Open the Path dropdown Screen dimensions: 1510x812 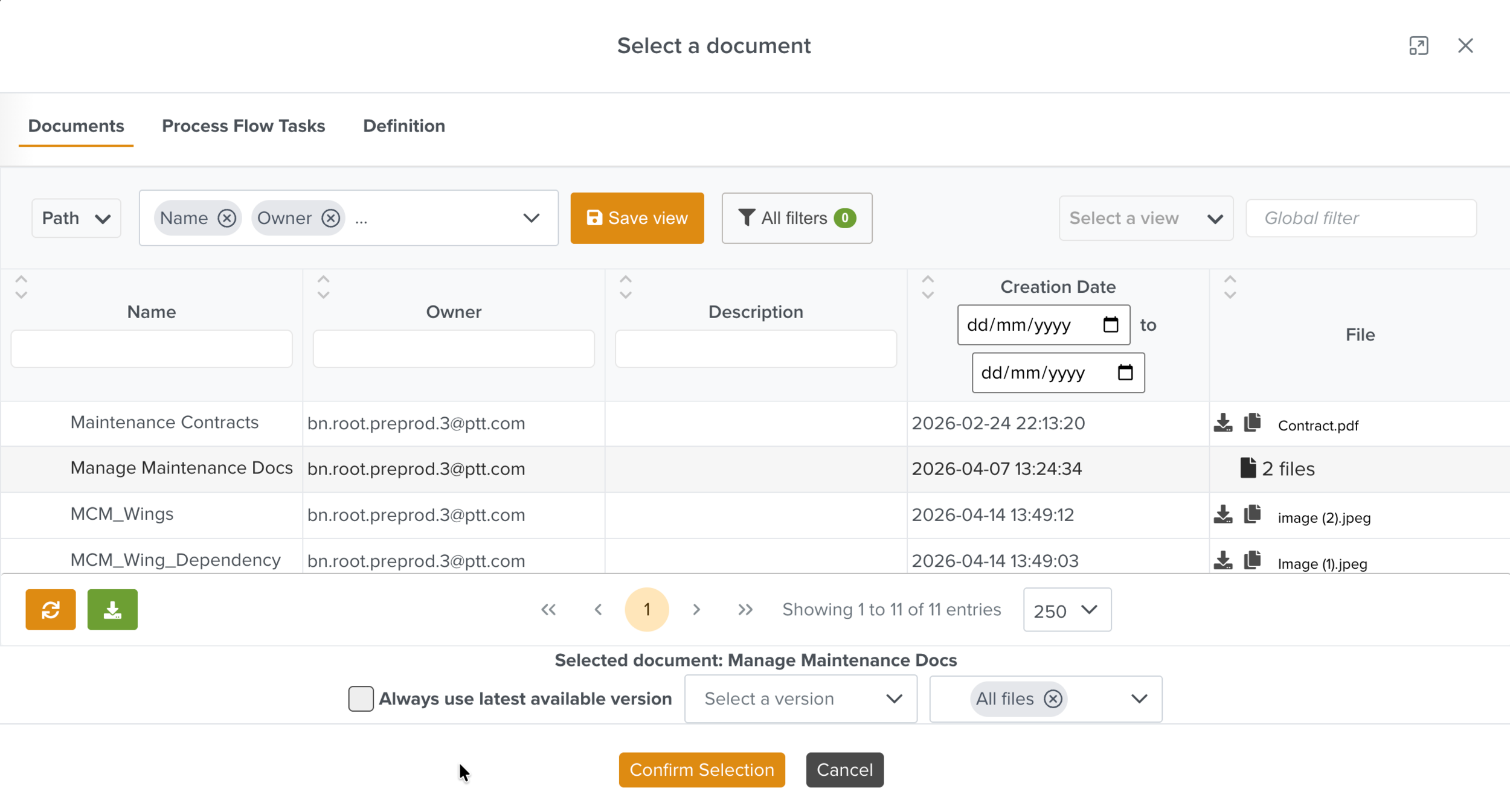[x=76, y=218]
